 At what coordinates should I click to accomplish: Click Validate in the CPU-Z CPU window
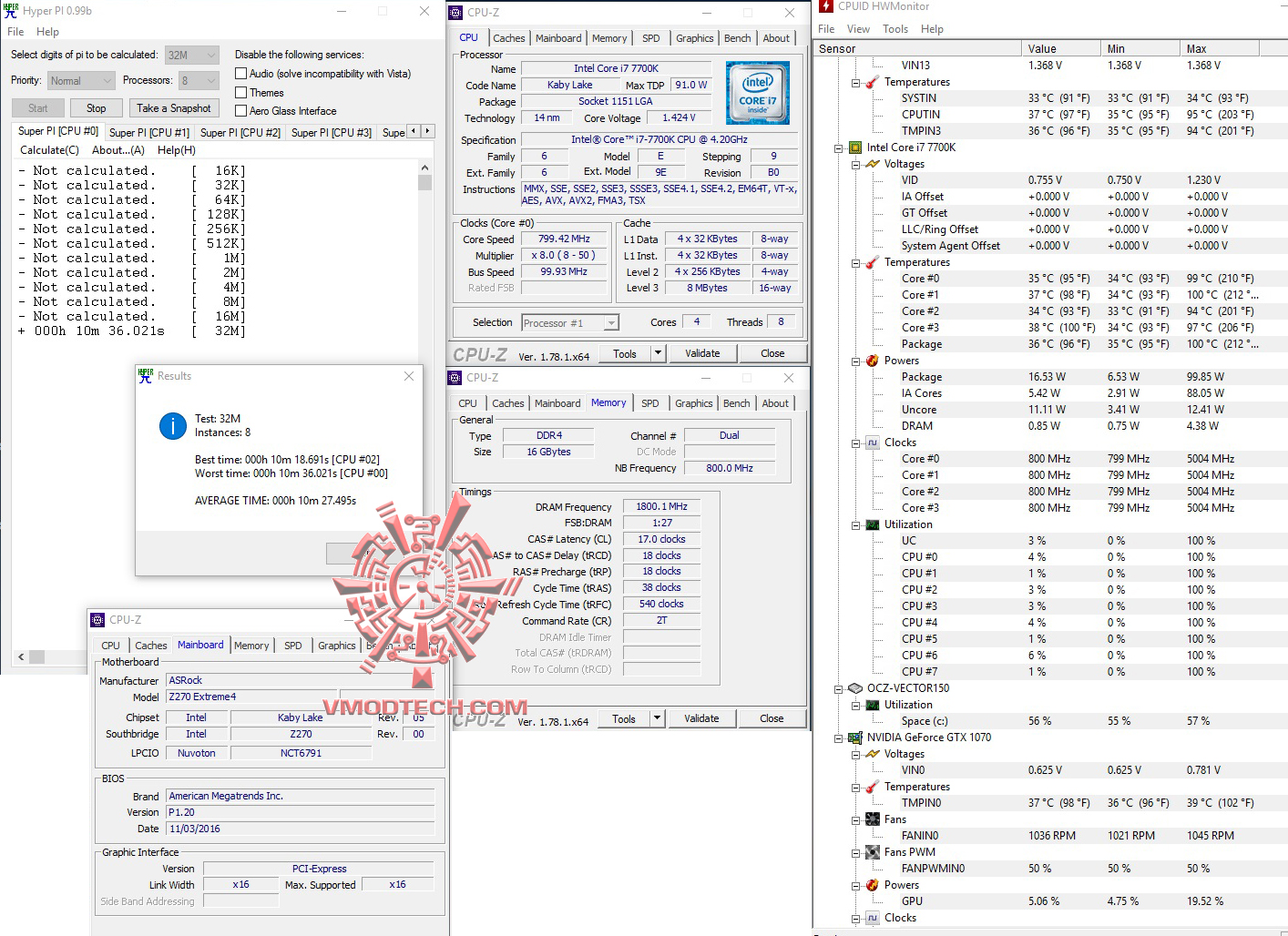click(x=702, y=353)
